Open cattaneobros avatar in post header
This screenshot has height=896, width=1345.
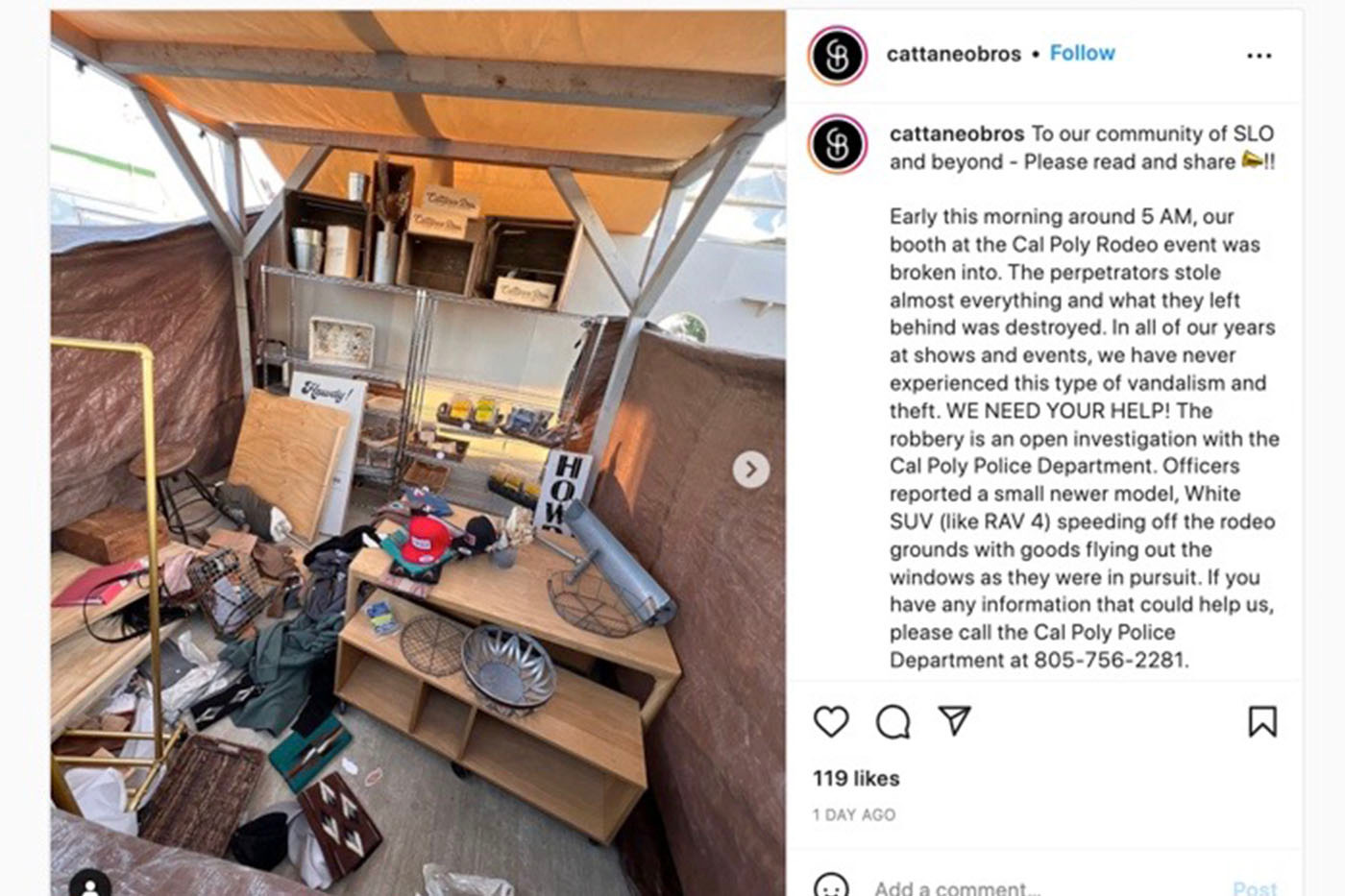pos(838,55)
